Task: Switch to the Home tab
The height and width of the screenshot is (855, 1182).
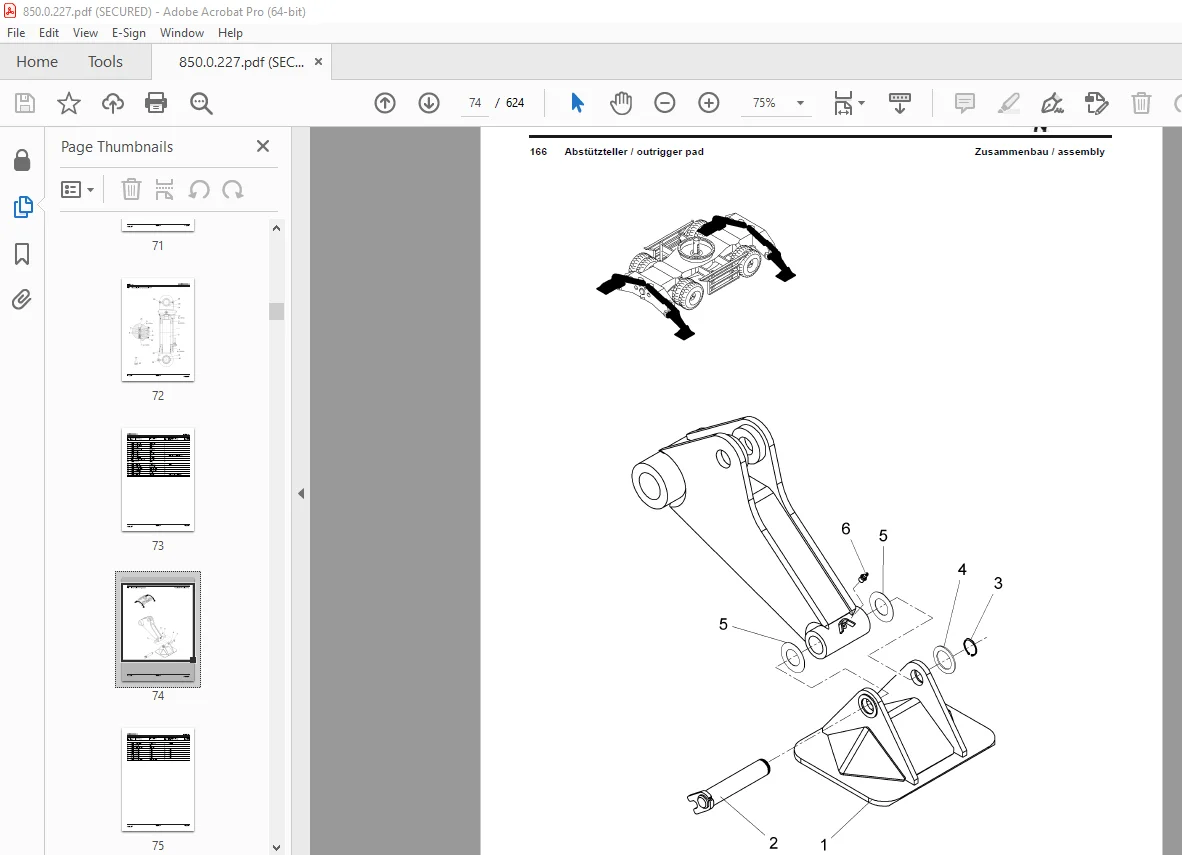Action: (37, 62)
